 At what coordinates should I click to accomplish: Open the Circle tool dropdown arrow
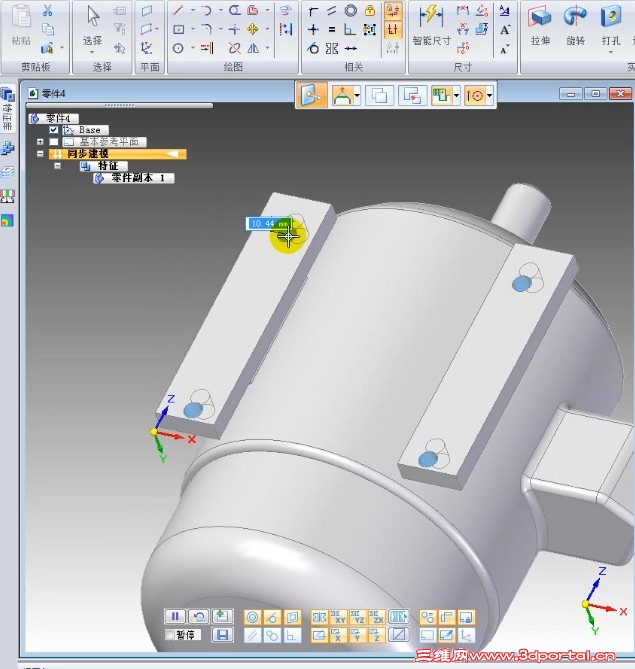[192, 48]
